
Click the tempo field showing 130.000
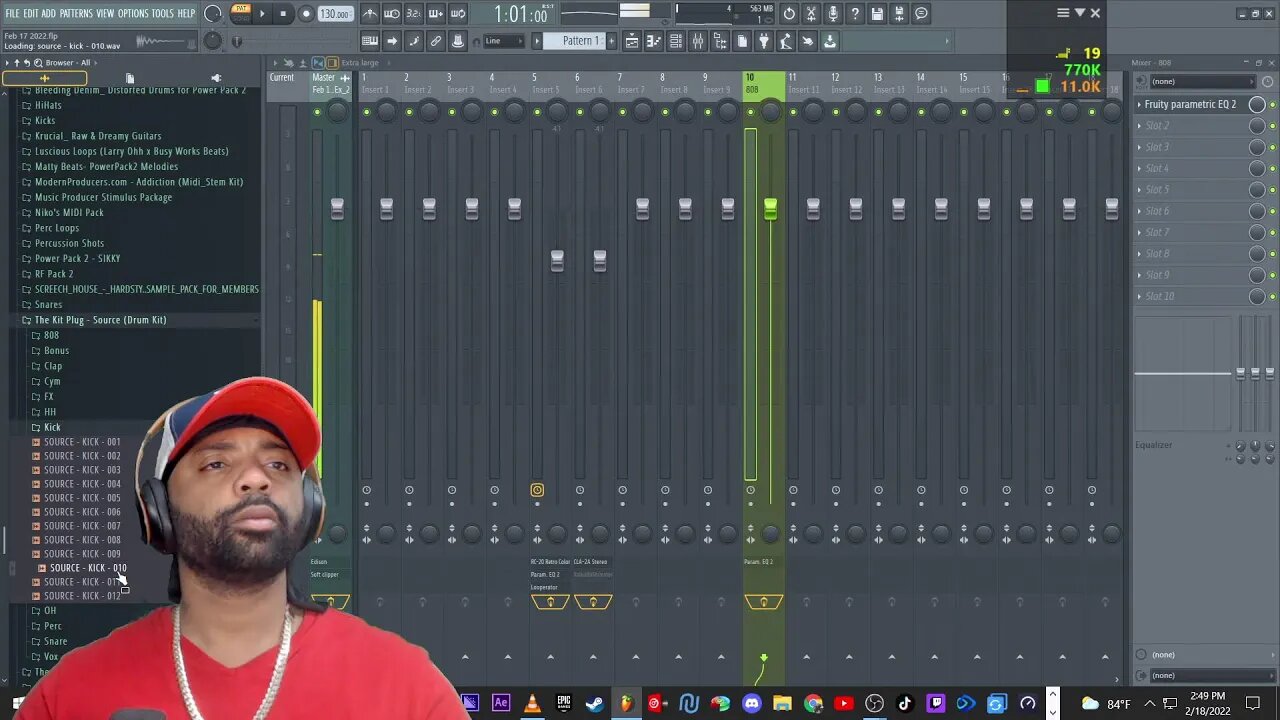[334, 14]
